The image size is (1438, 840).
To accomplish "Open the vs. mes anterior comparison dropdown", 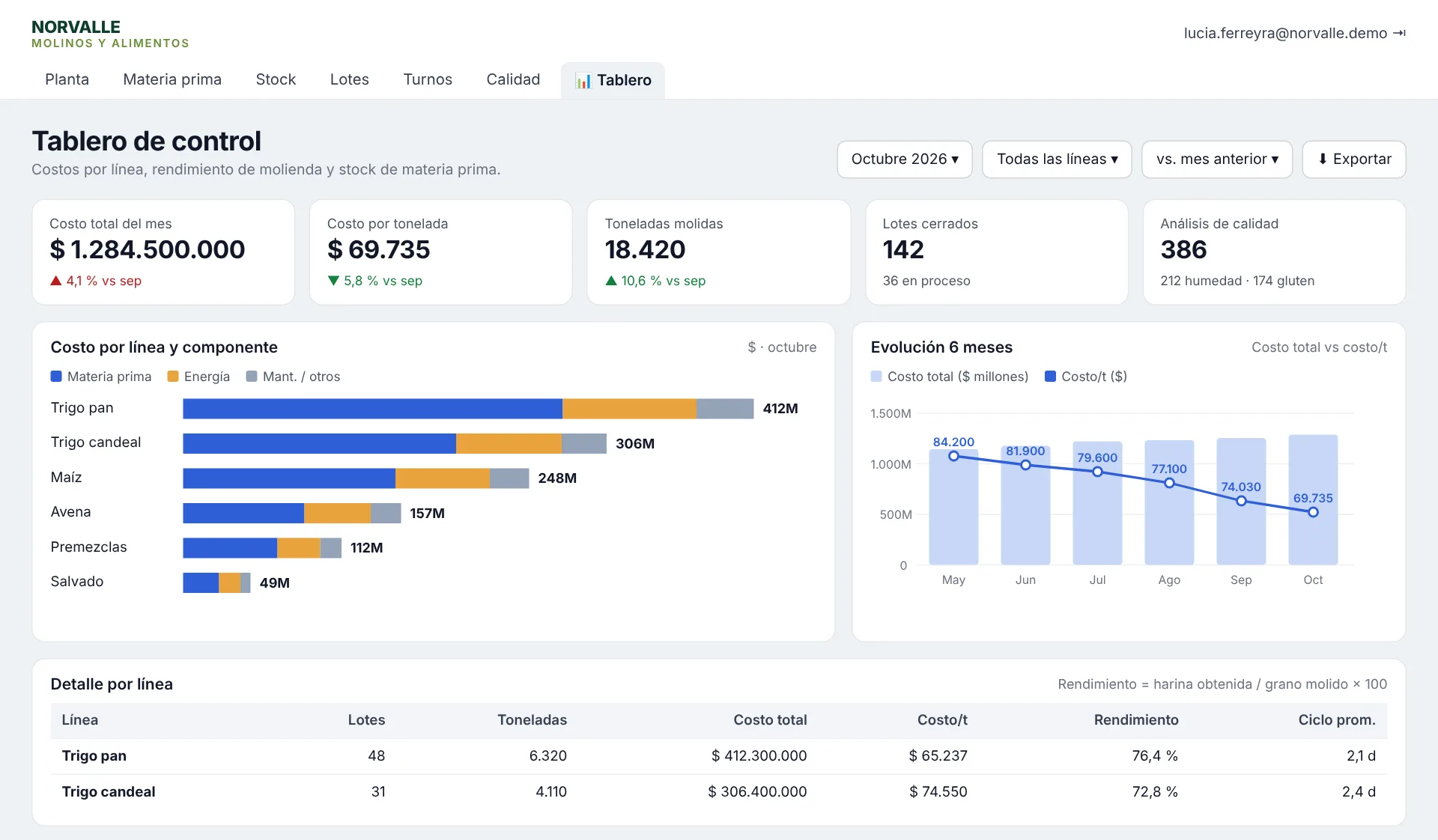I will [x=1217, y=159].
